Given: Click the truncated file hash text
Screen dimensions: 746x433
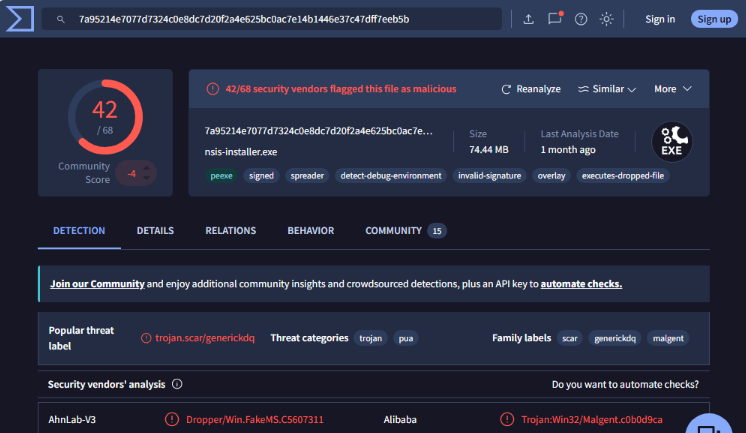Looking at the screenshot, I should pos(319,131).
